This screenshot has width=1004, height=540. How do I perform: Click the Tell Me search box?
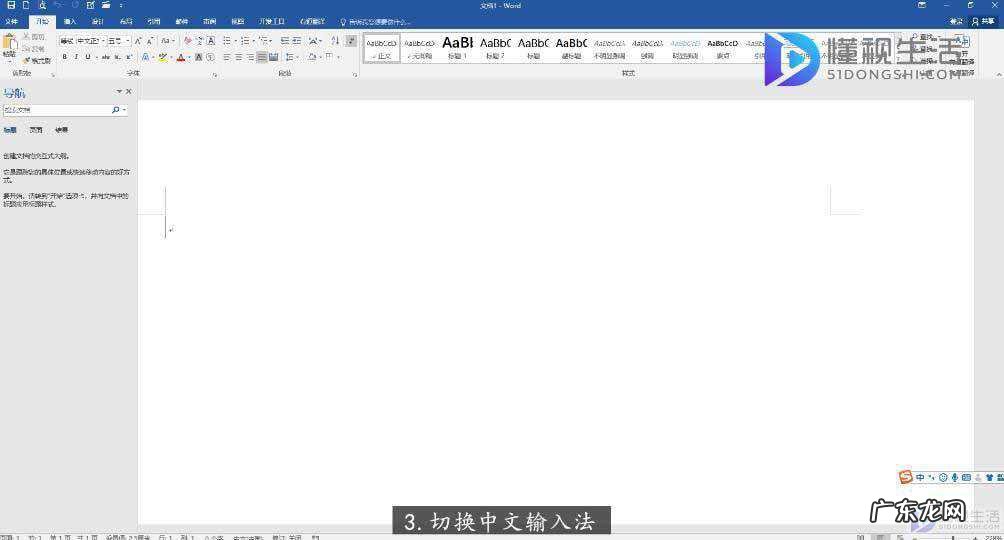(375, 22)
